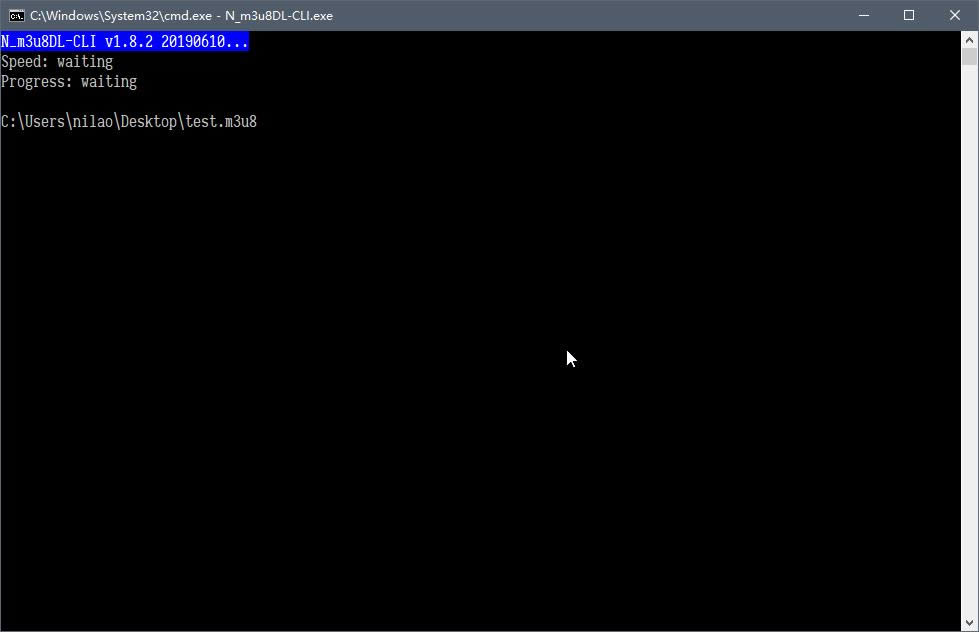Viewport: 979px width, 632px height.
Task: Click the 'Speed: waiting' line
Action: (x=57, y=61)
